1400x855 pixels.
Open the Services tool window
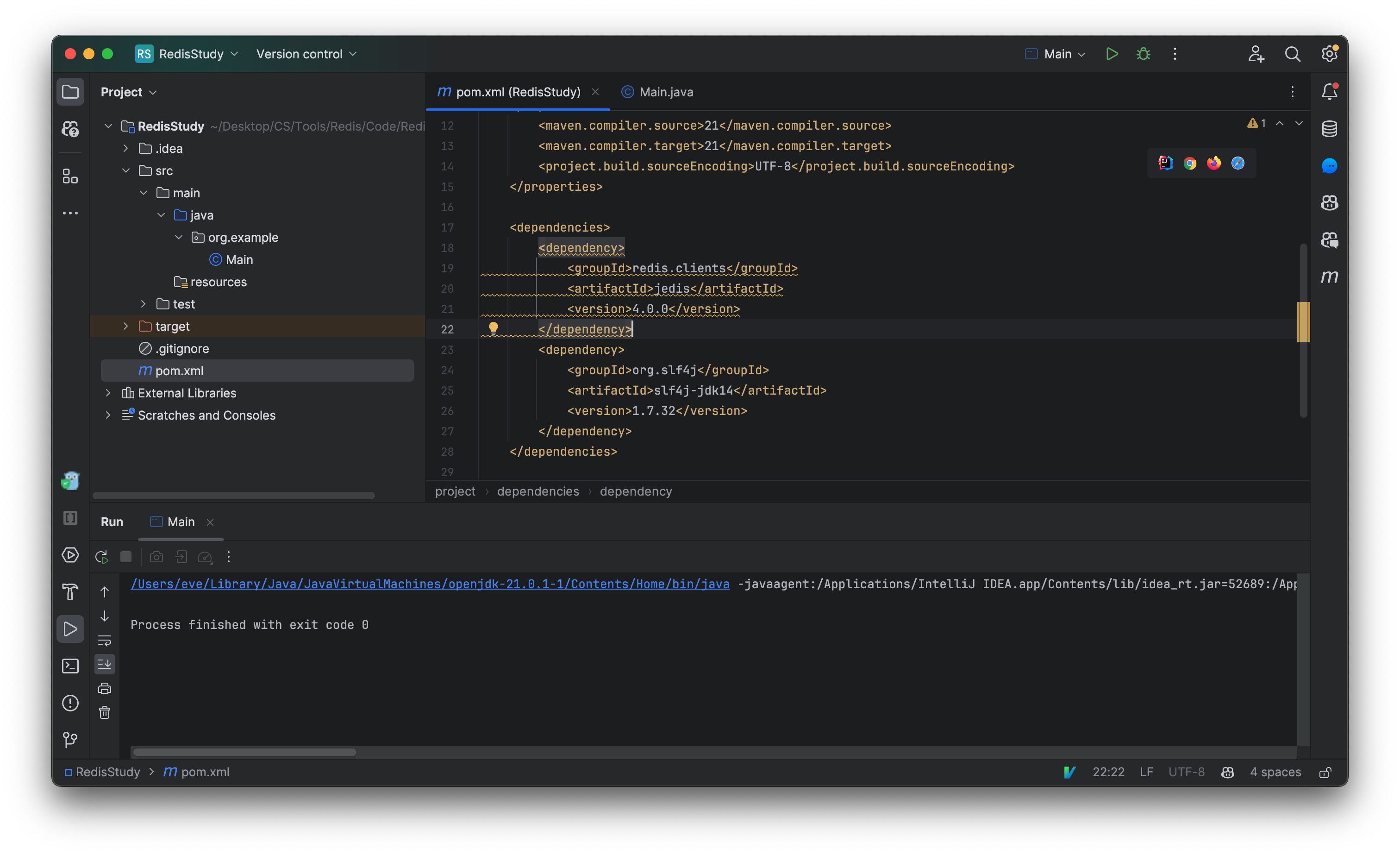coord(70,555)
